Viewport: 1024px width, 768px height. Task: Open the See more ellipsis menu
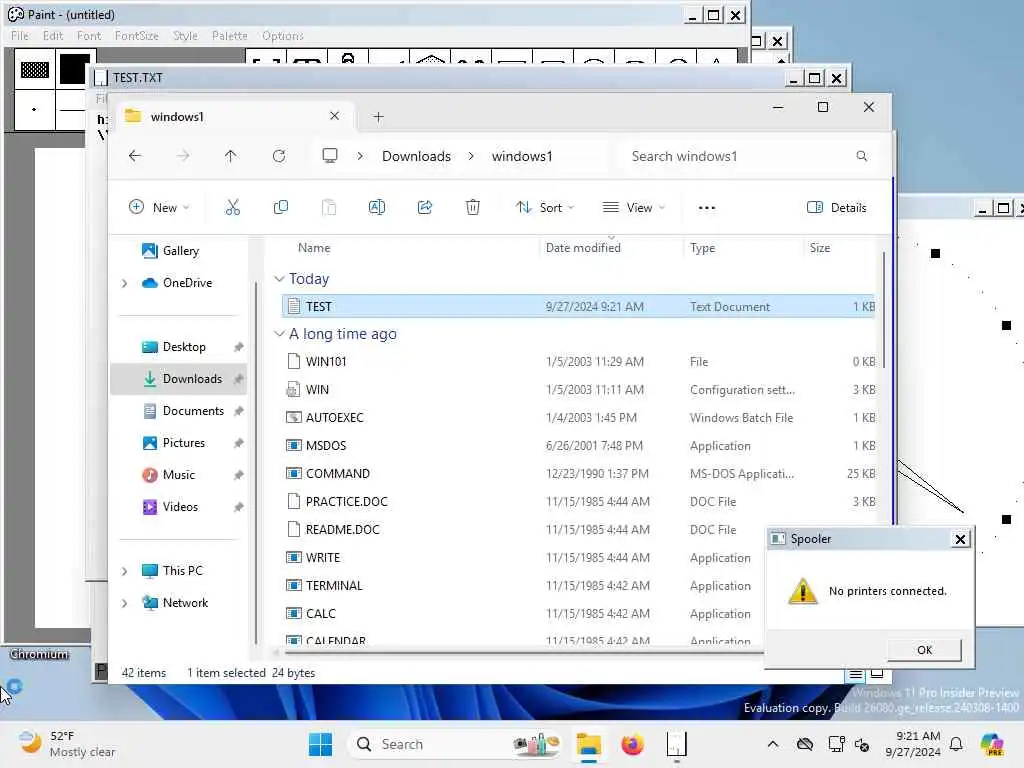[707, 208]
